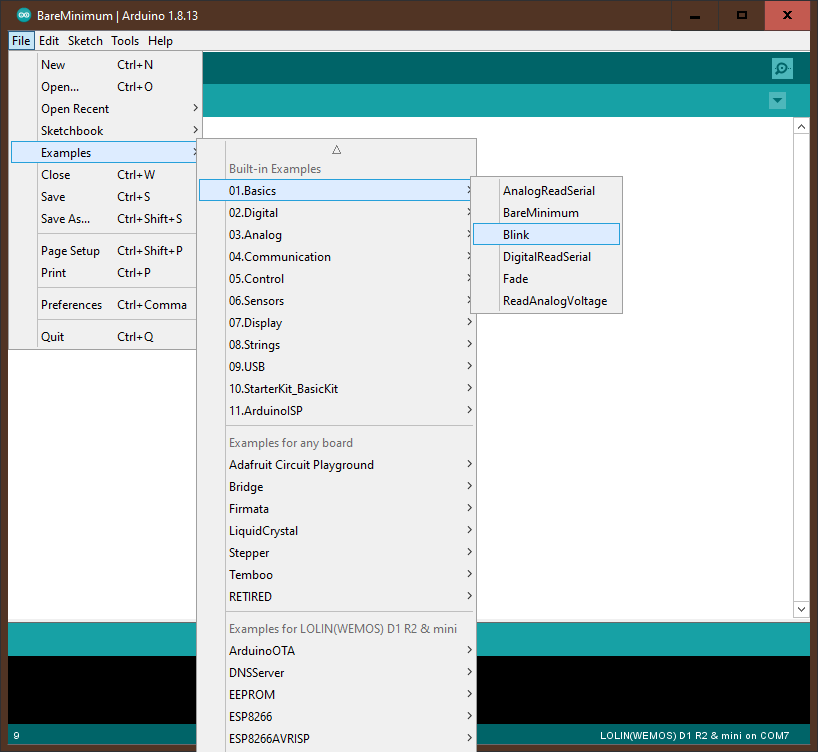Expand the 01.Basics examples

pyautogui.click(x=336, y=190)
